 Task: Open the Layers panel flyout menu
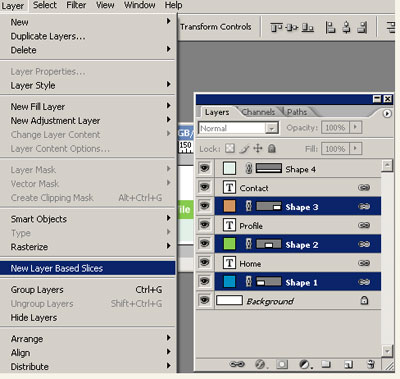[387, 114]
